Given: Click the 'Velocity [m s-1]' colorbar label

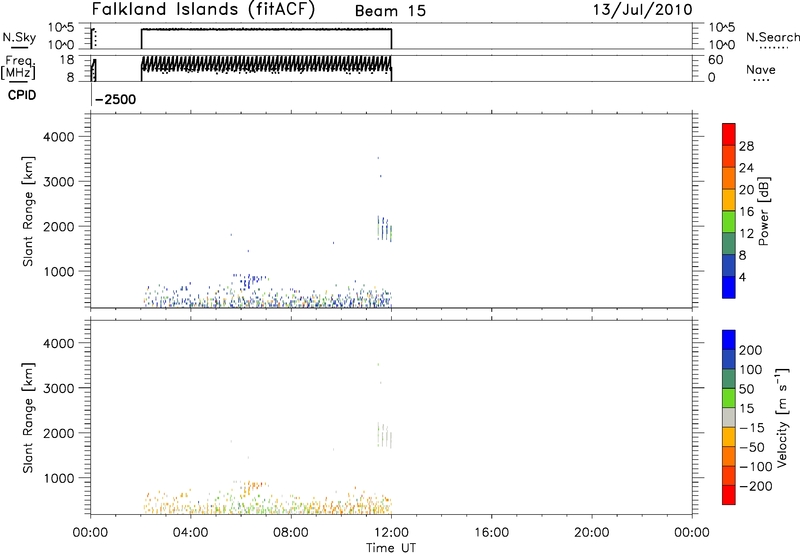Looking at the screenshot, I should click(x=782, y=417).
